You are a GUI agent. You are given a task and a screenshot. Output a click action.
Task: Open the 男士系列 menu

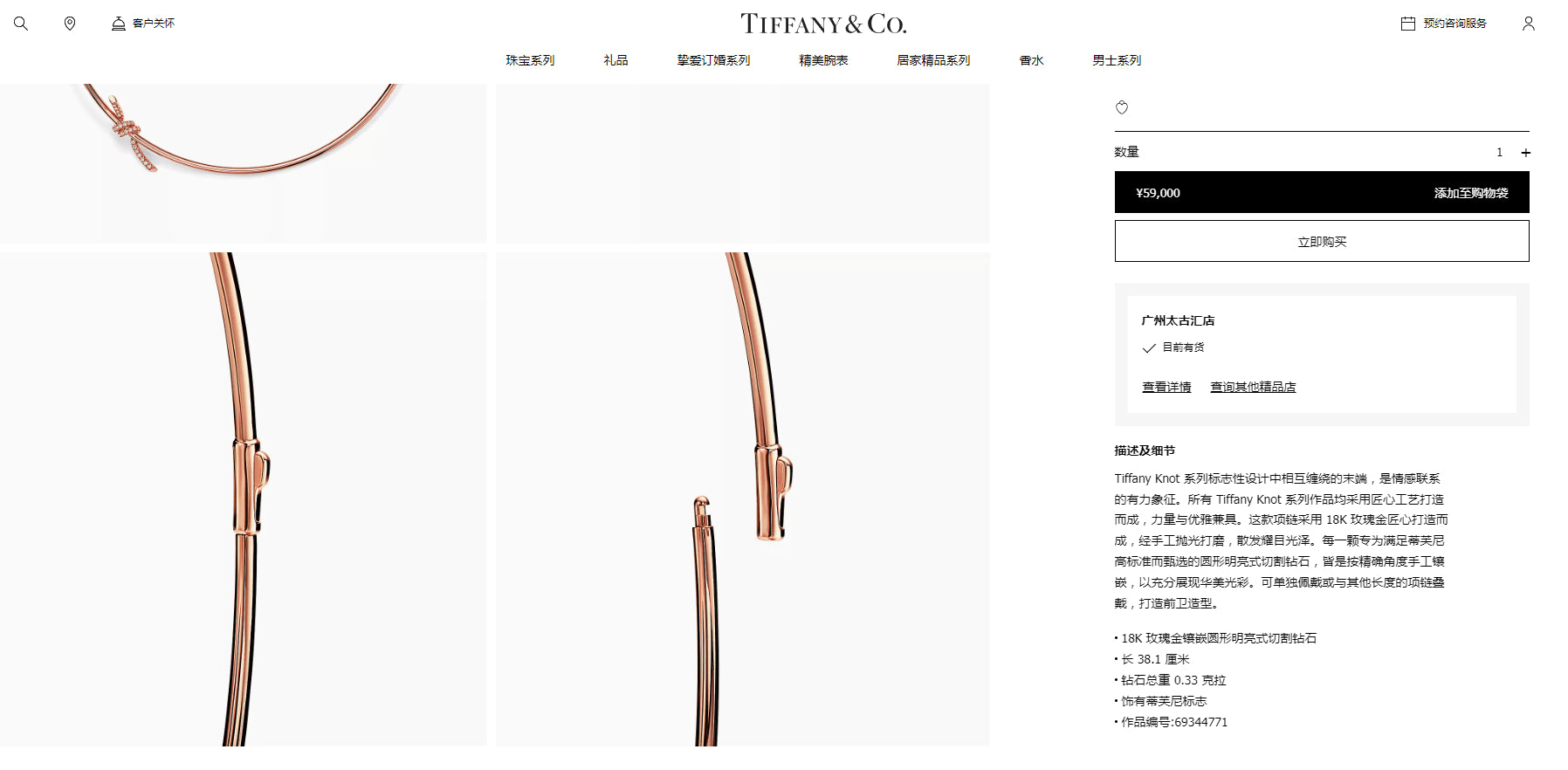(1117, 60)
